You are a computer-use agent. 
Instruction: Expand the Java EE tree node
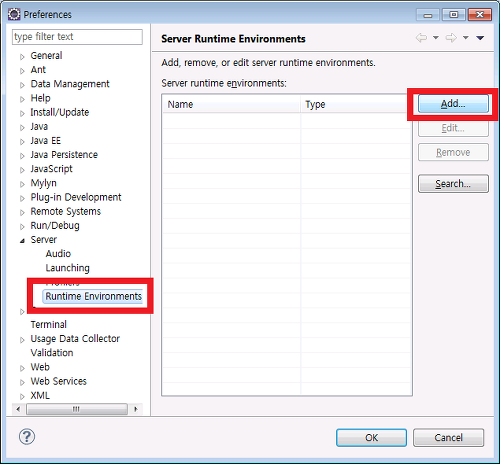(x=22, y=142)
